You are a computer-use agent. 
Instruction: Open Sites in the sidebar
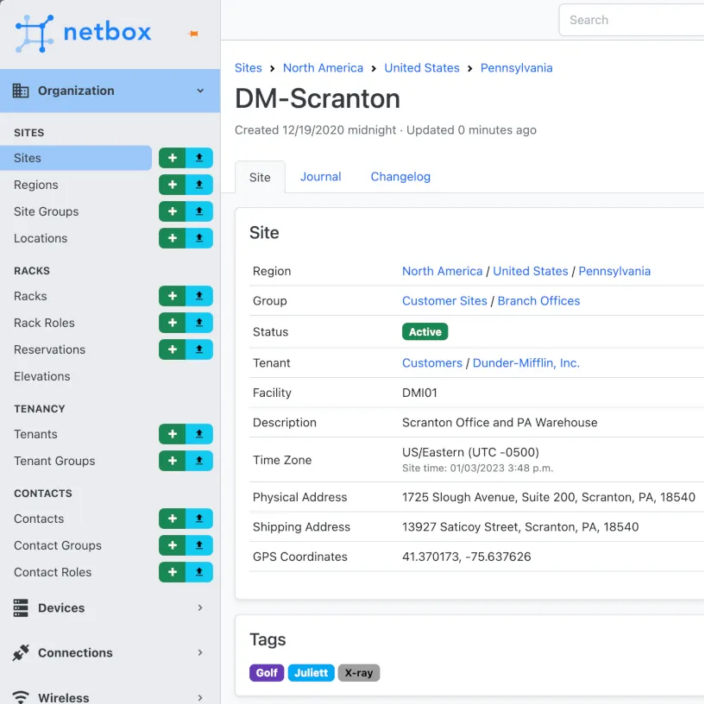pos(76,158)
